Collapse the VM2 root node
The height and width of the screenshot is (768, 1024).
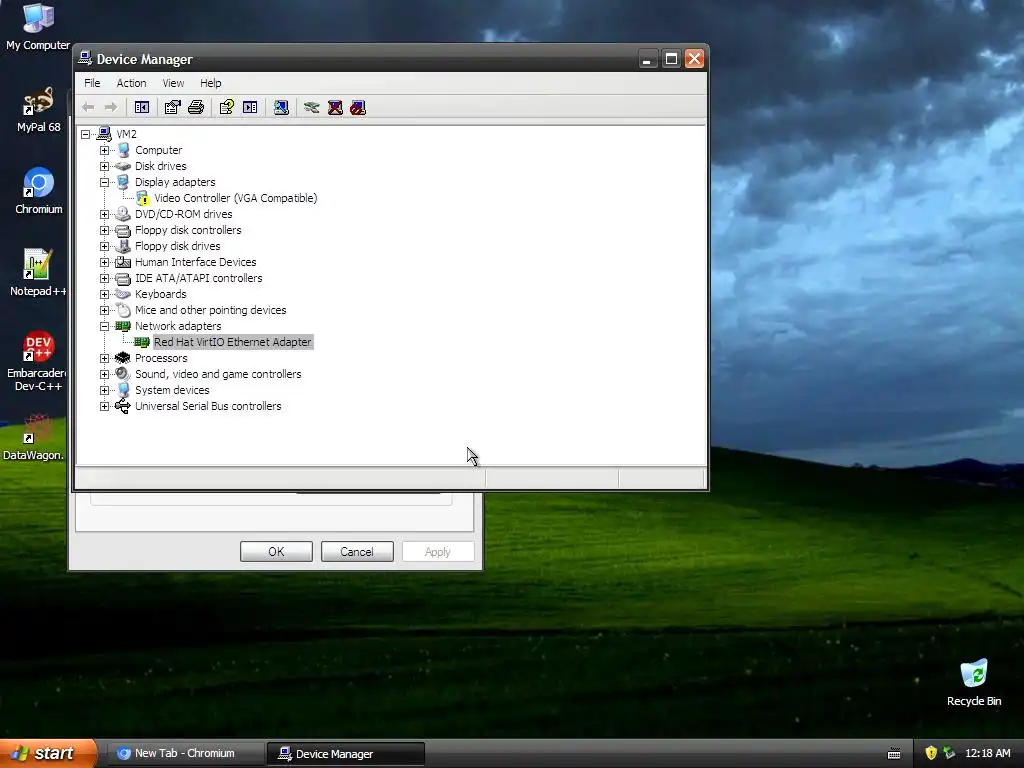[x=86, y=135]
